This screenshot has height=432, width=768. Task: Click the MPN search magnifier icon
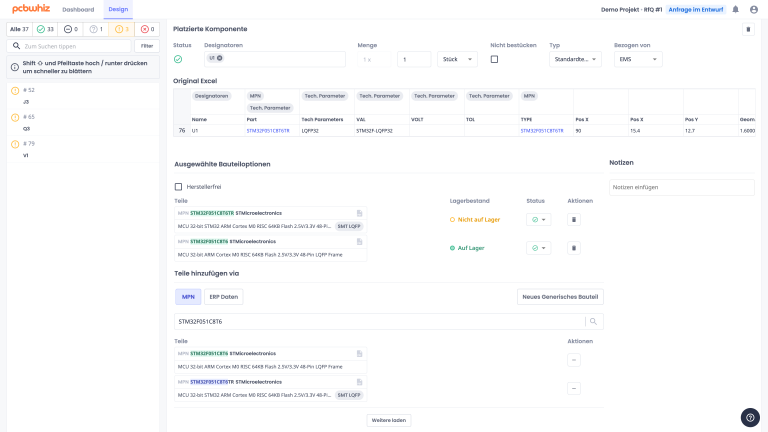(x=594, y=321)
